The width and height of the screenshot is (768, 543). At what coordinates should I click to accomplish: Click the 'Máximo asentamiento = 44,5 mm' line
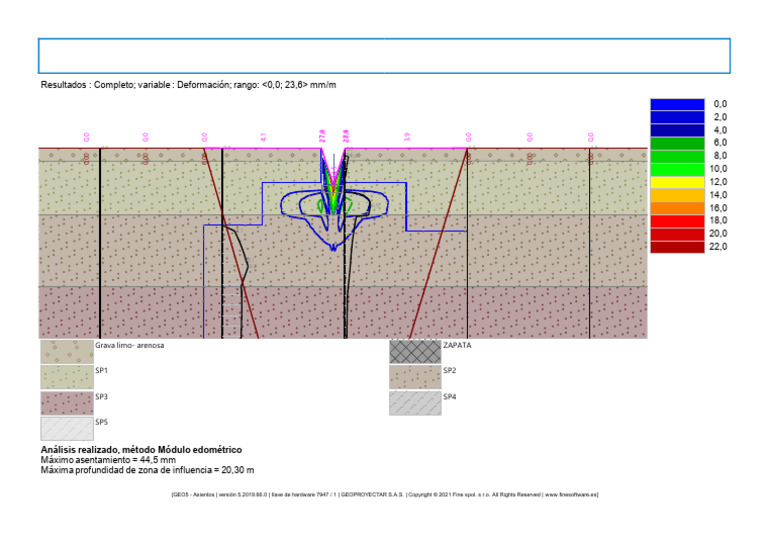pyautogui.click(x=108, y=460)
